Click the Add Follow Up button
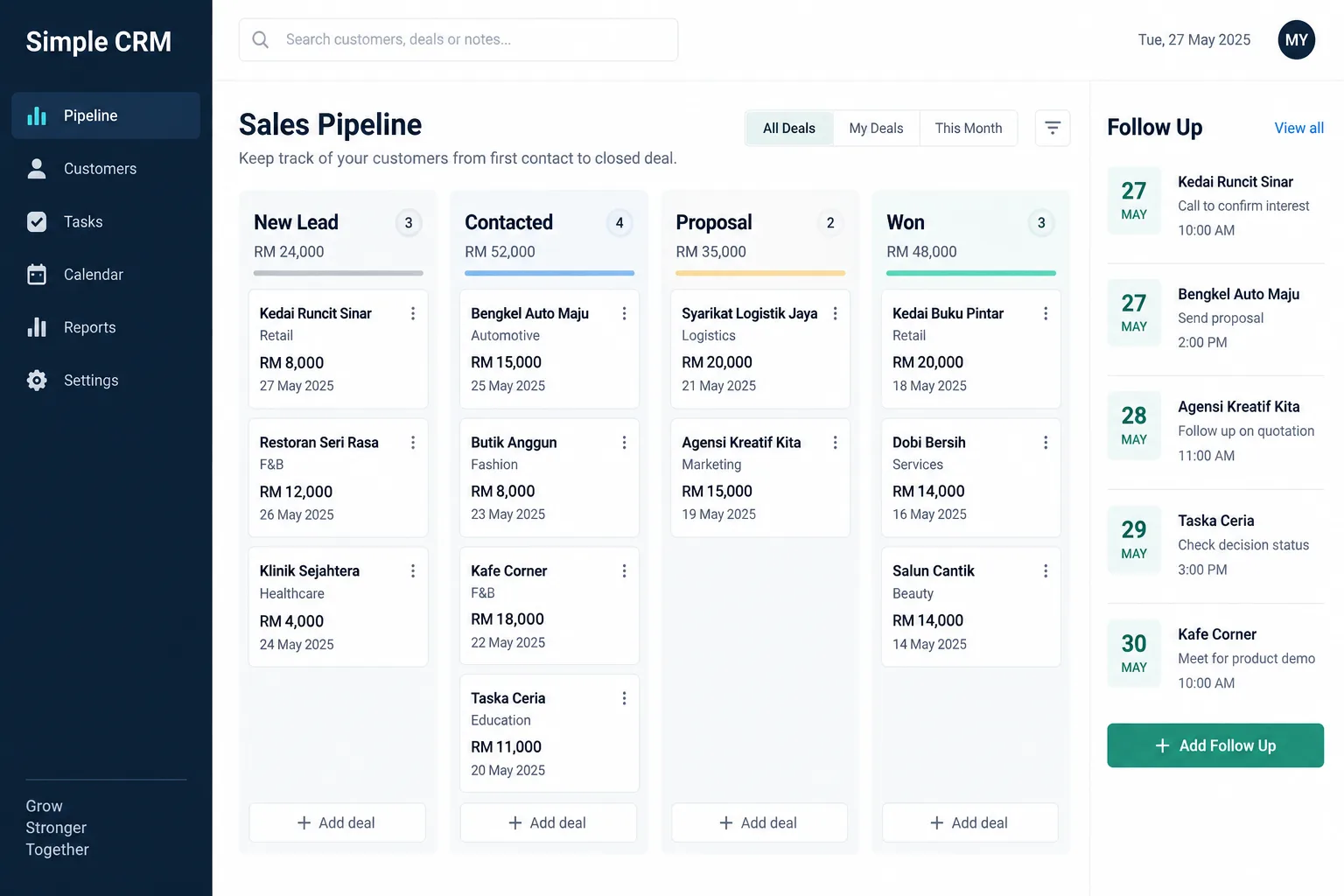Image resolution: width=1344 pixels, height=896 pixels. pyautogui.click(x=1215, y=745)
